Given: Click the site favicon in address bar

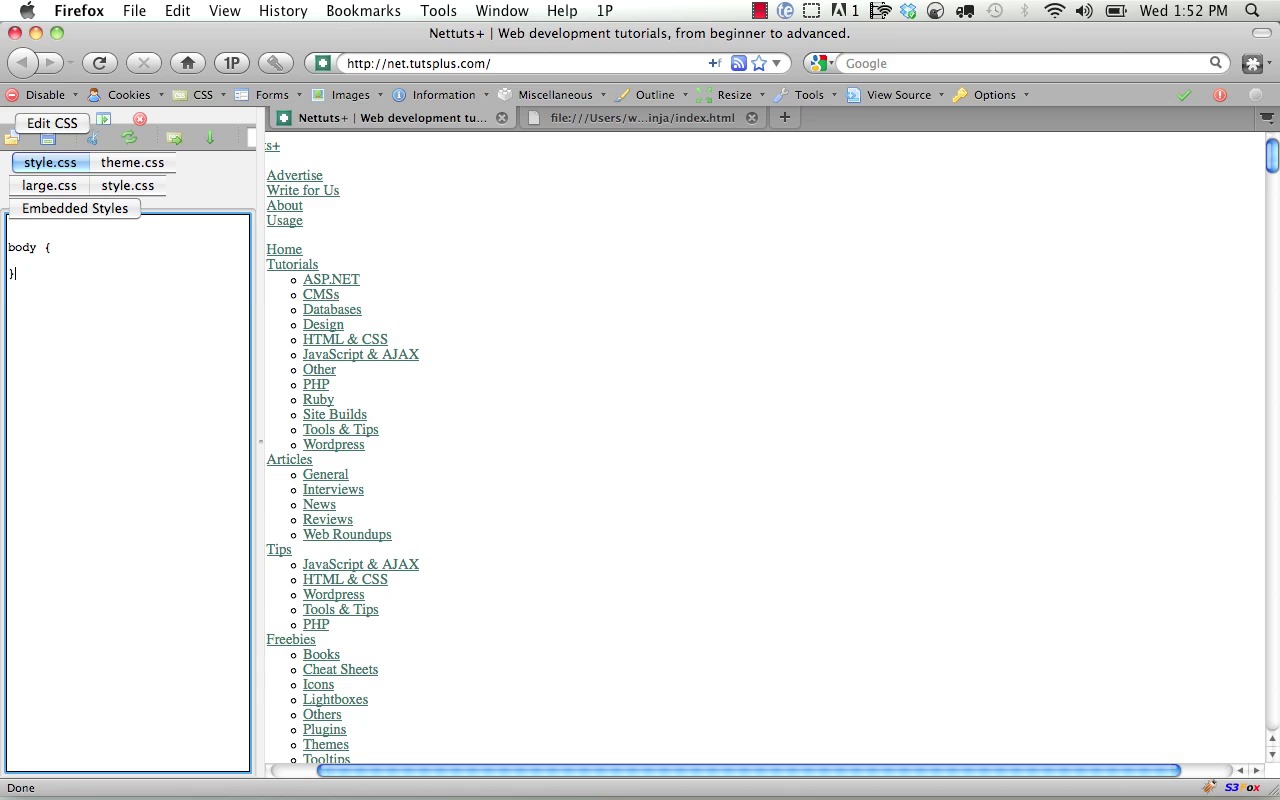Looking at the screenshot, I should [x=322, y=63].
